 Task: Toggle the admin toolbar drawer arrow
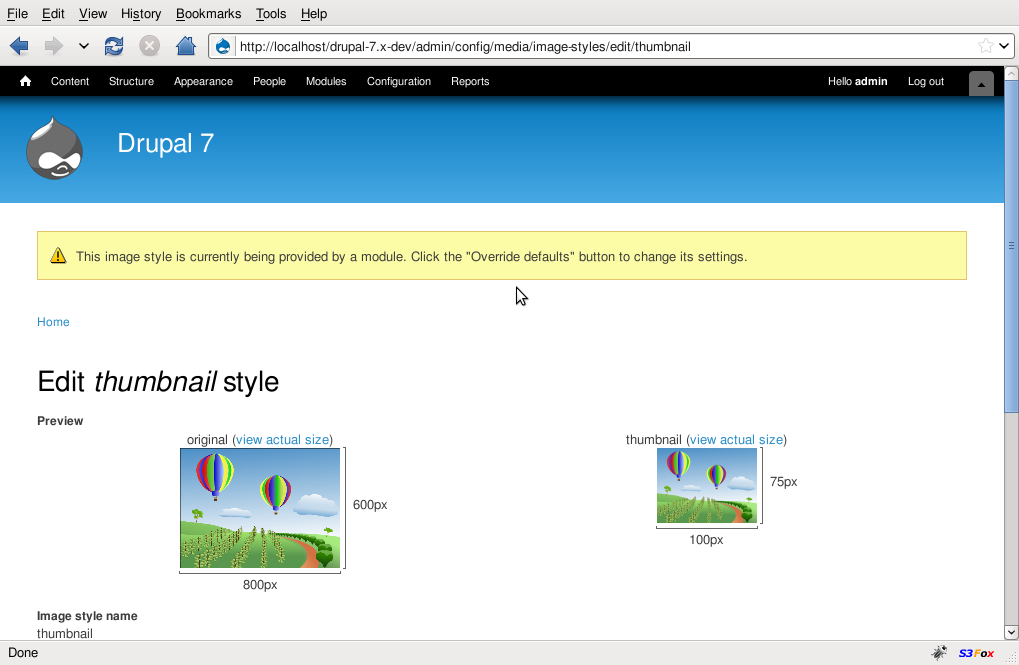click(981, 84)
